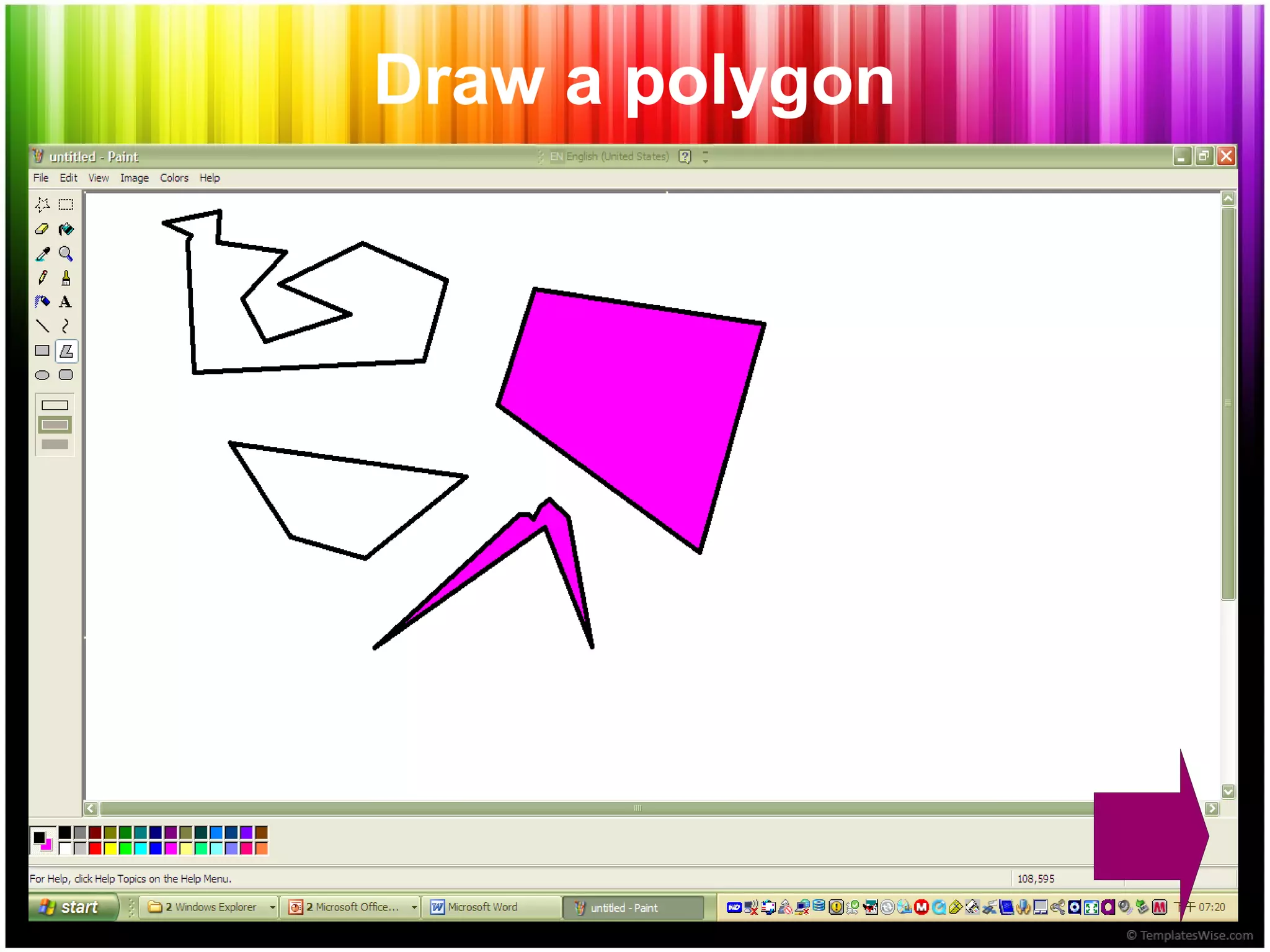1270x952 pixels.
Task: Choose solid fill without outline option
Action: pos(55,445)
